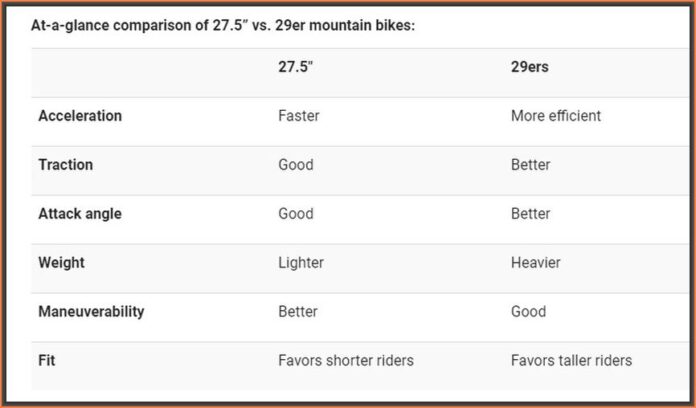Click the table title about 27.5" vs. 29er bikes
The height and width of the screenshot is (408, 696).
coord(222,24)
